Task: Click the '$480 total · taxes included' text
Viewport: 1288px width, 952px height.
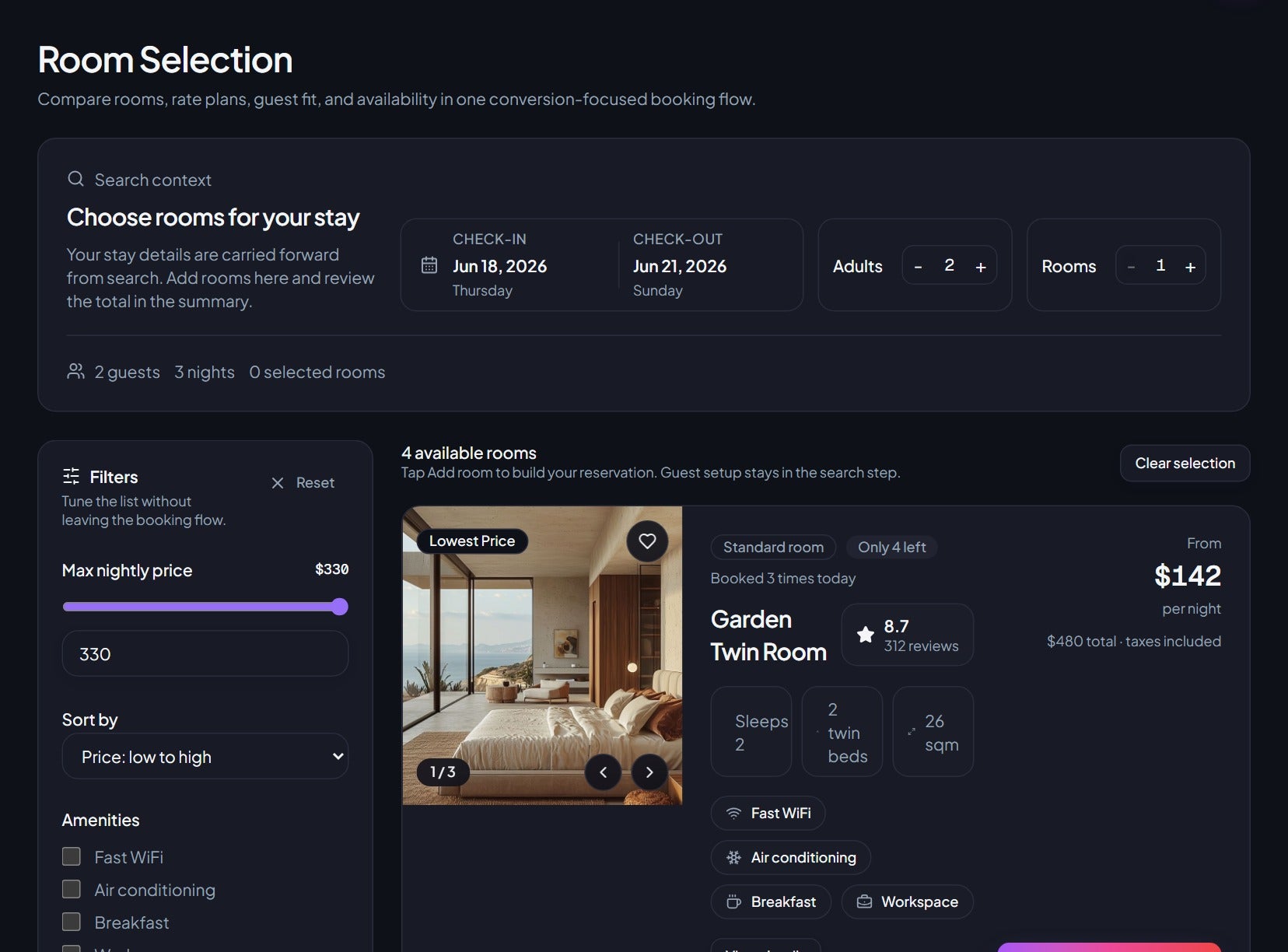Action: coord(1133,642)
